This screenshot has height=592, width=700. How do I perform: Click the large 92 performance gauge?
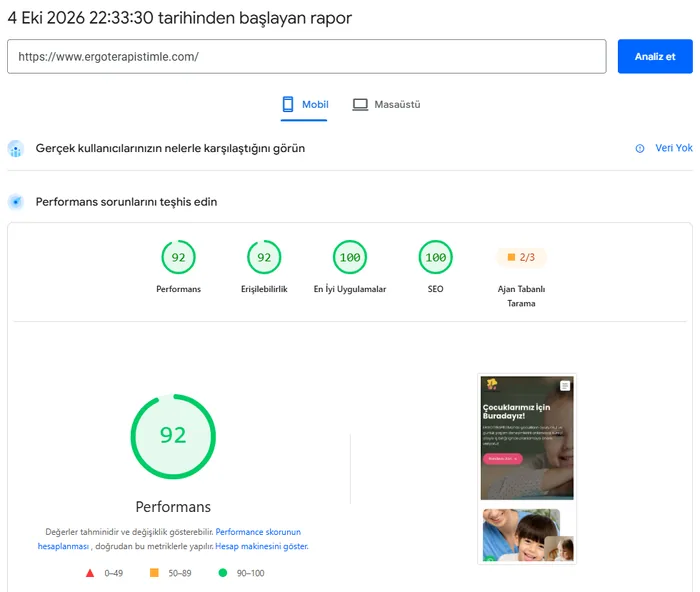173,436
